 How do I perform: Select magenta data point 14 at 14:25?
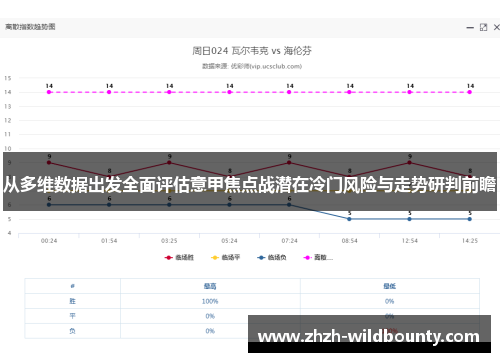tap(470, 92)
